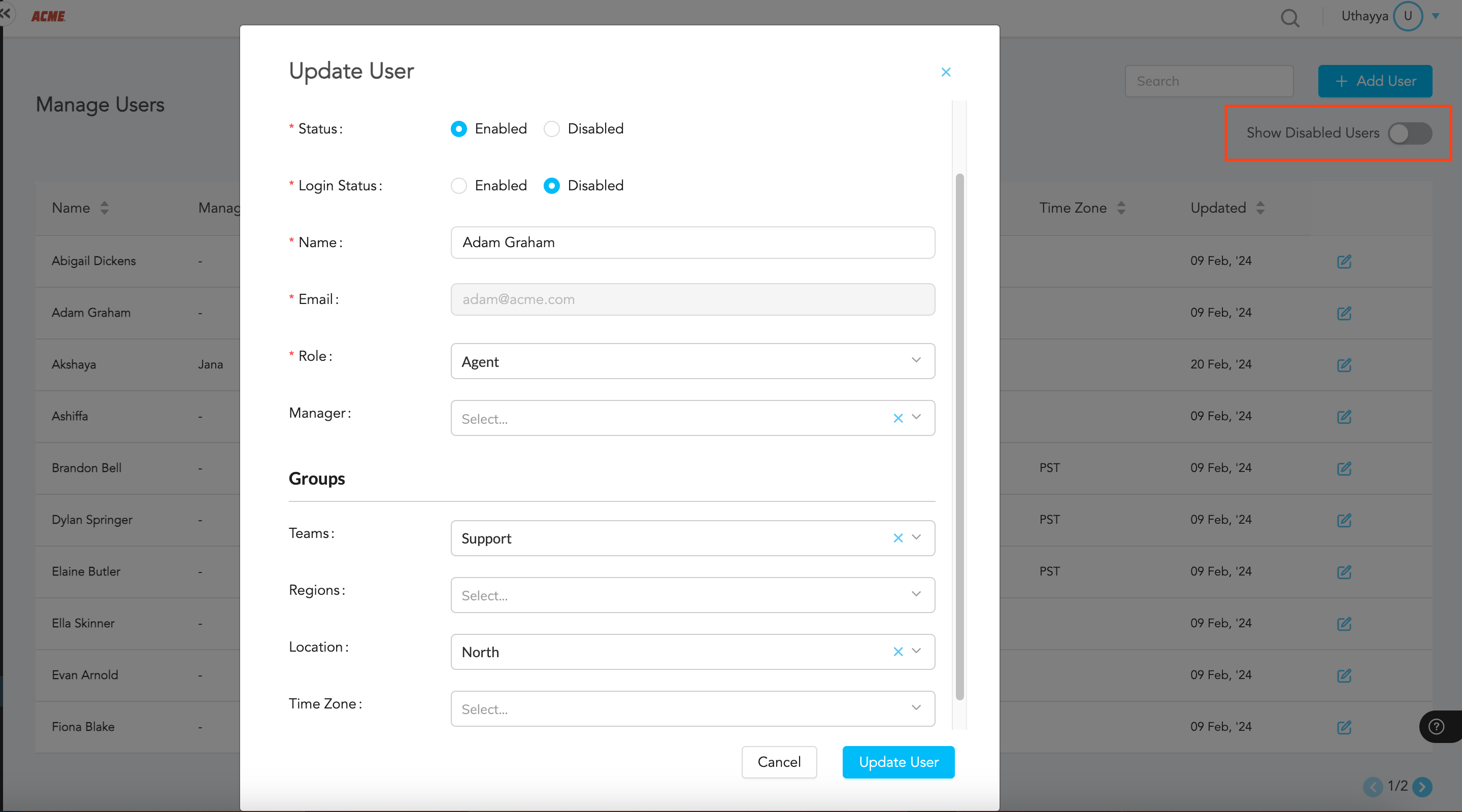This screenshot has width=1462, height=812.
Task: Set Login Status to Enabled
Action: click(458, 186)
